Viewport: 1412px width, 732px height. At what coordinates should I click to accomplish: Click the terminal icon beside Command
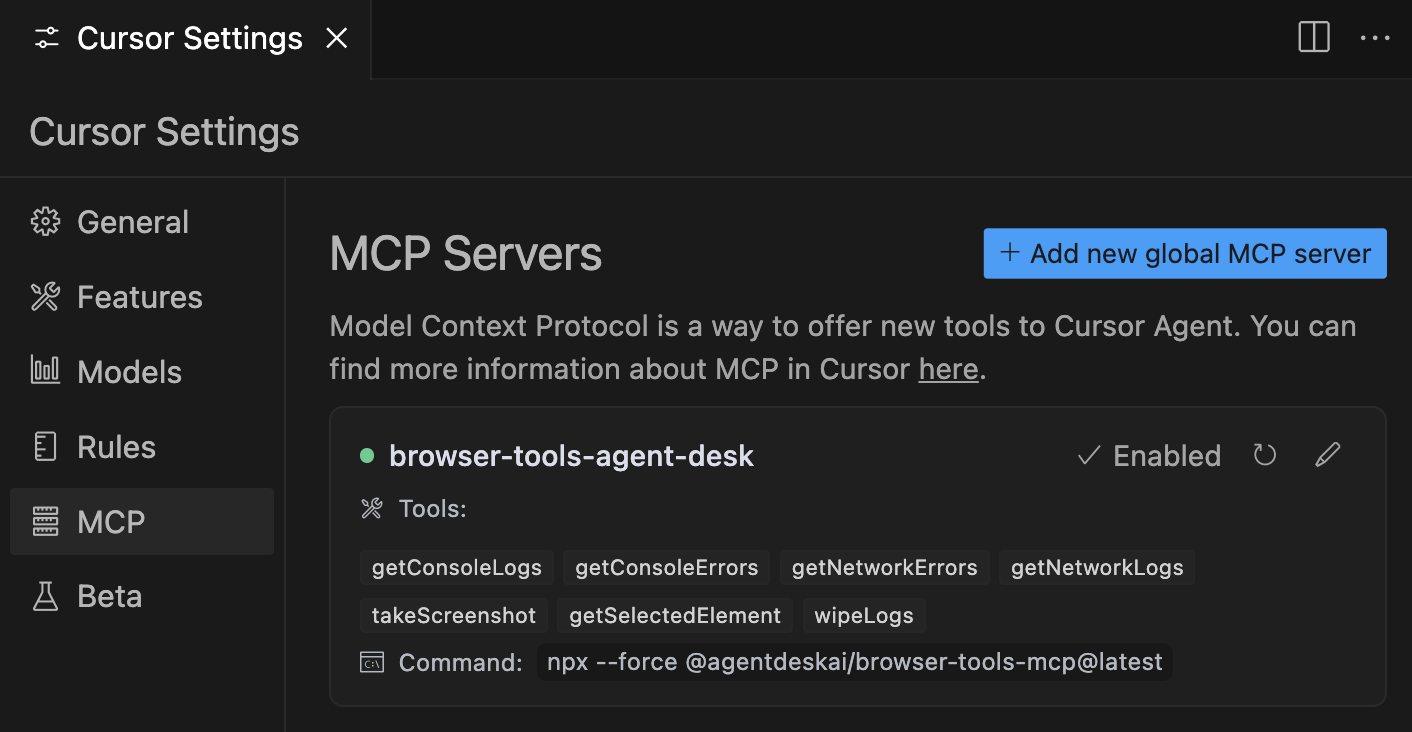(x=371, y=662)
